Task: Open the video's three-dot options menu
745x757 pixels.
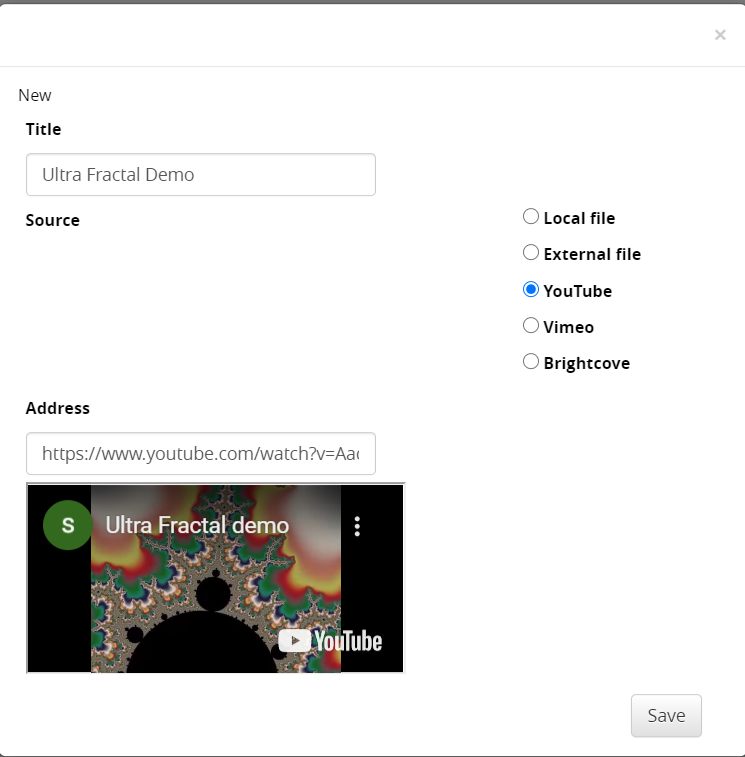Action: click(x=357, y=526)
